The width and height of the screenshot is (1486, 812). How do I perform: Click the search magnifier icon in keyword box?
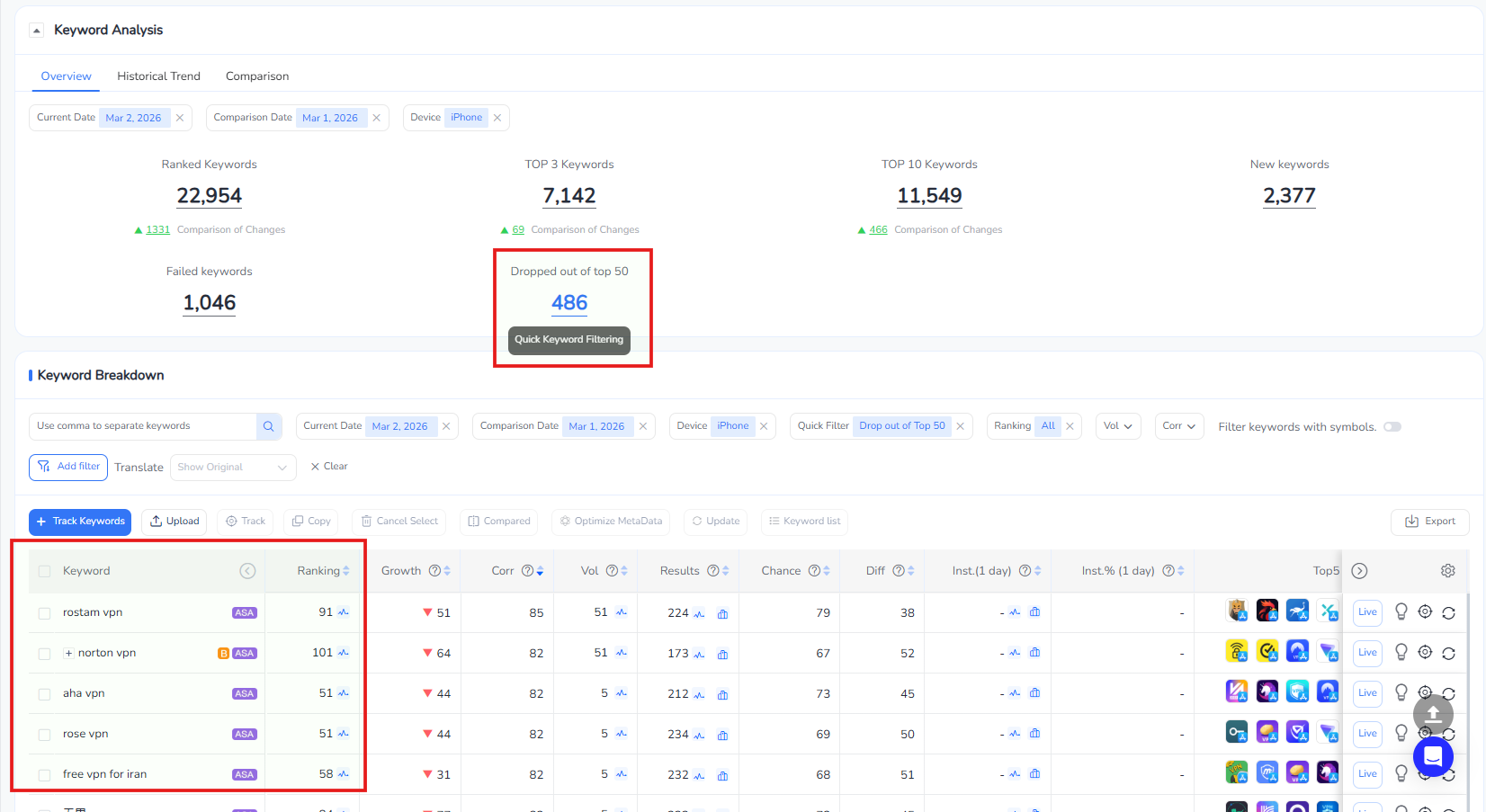point(268,426)
